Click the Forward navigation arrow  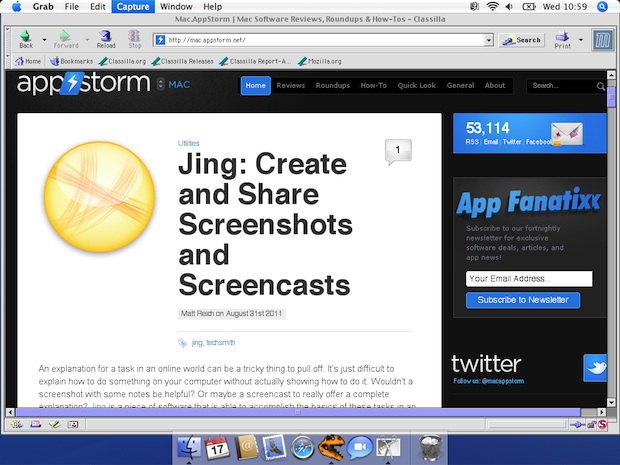click(x=66, y=39)
